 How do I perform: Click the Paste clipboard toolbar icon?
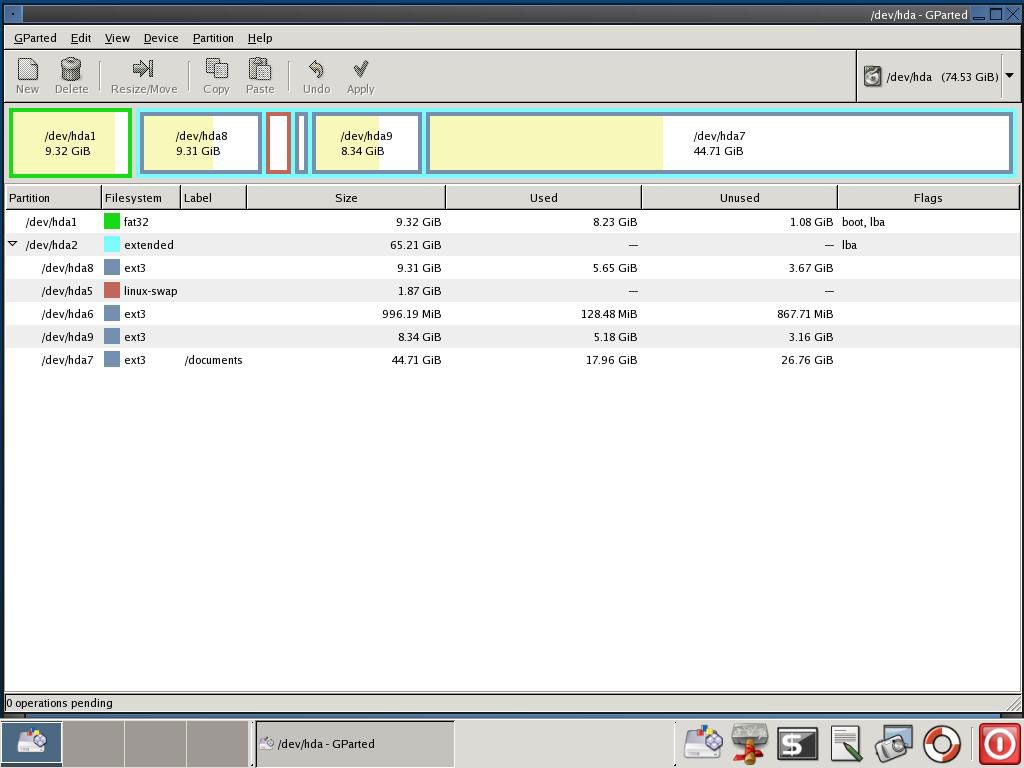(260, 69)
